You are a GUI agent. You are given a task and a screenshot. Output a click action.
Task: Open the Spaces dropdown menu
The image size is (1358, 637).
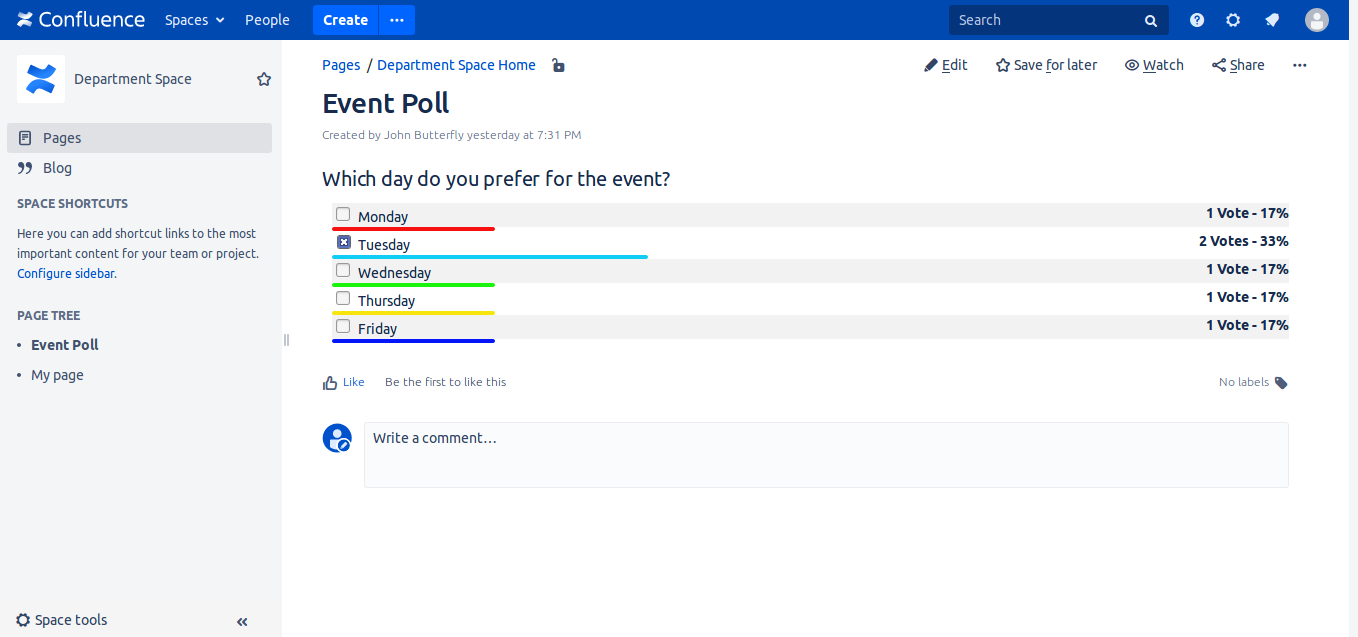point(195,20)
